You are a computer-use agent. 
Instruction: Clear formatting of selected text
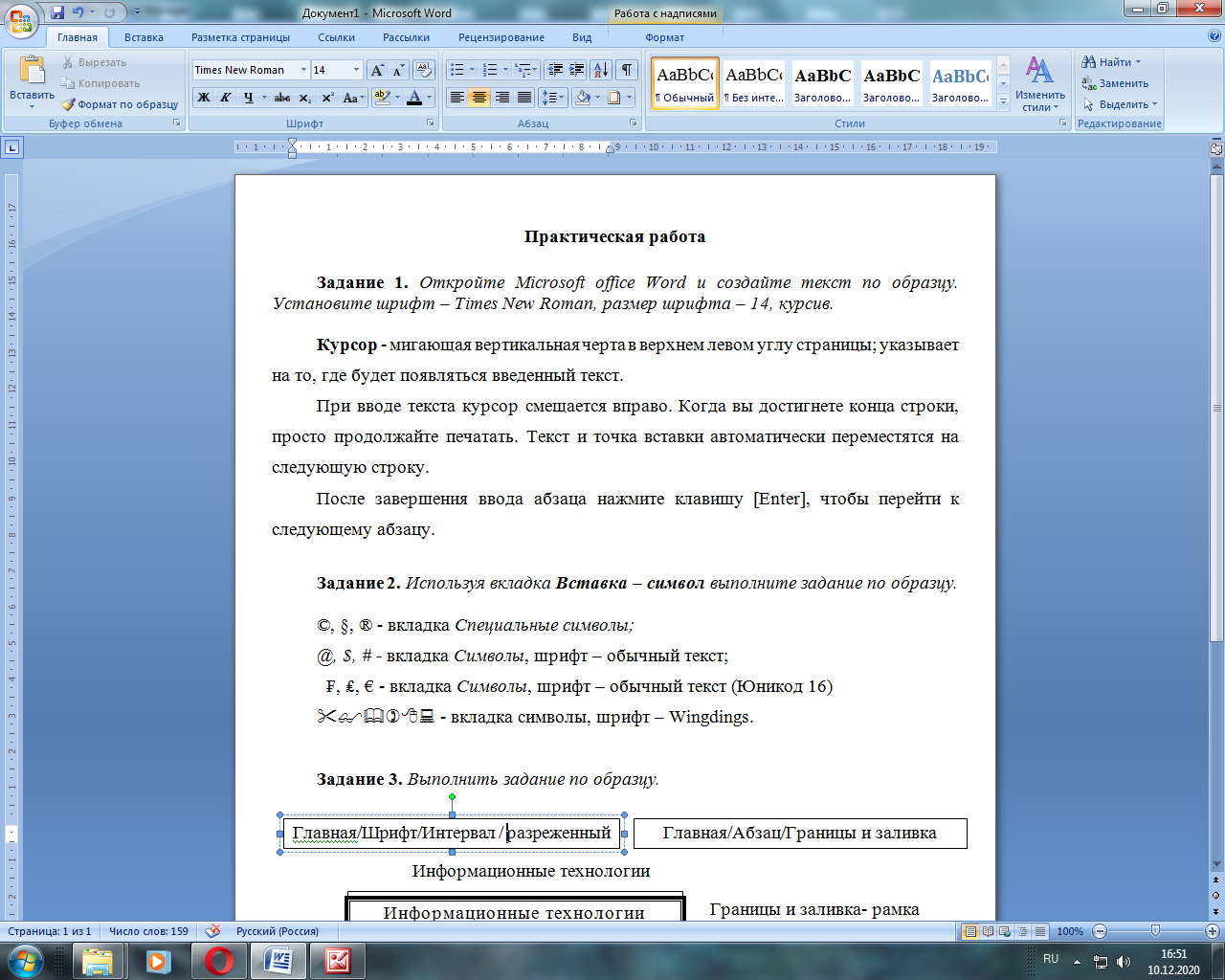(425, 70)
